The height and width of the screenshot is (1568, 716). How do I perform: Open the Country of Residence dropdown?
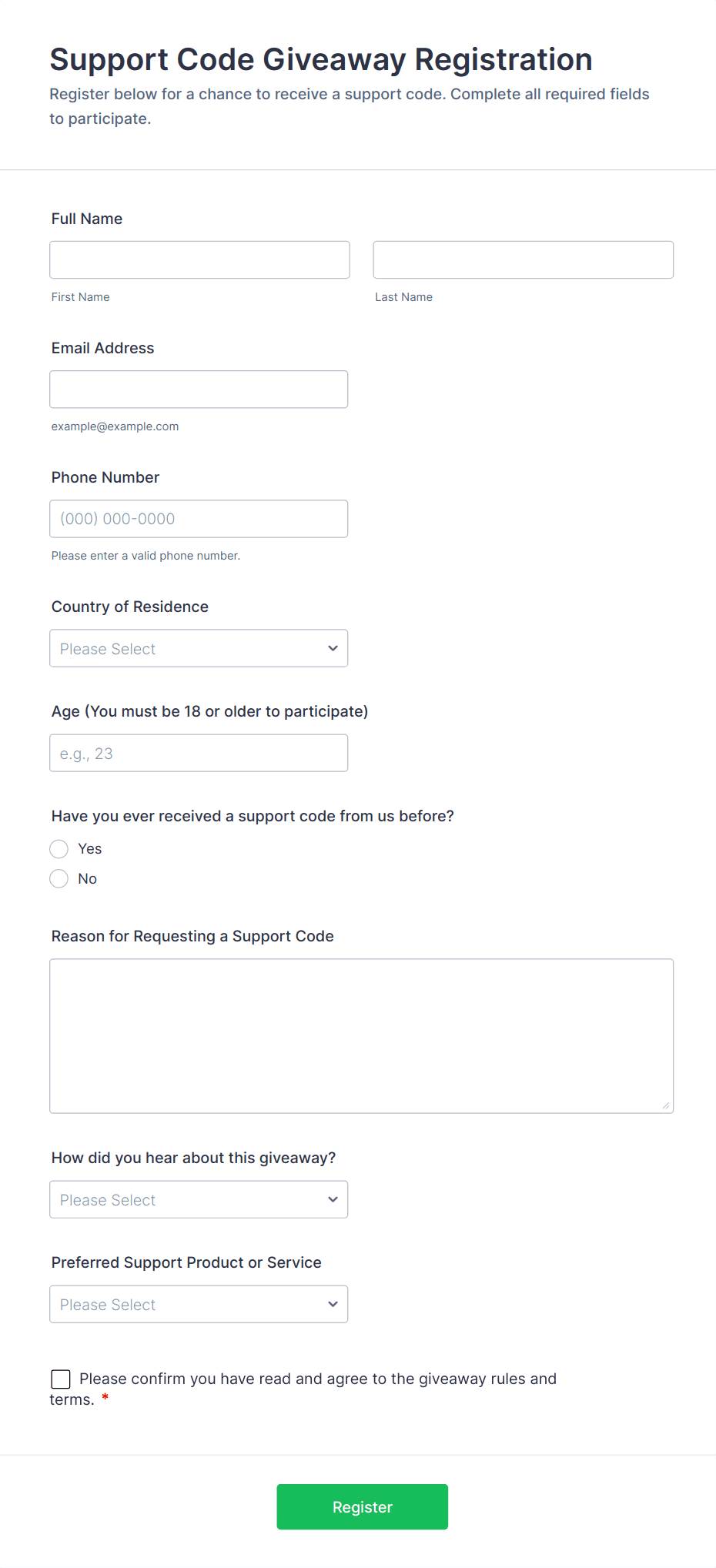click(199, 648)
